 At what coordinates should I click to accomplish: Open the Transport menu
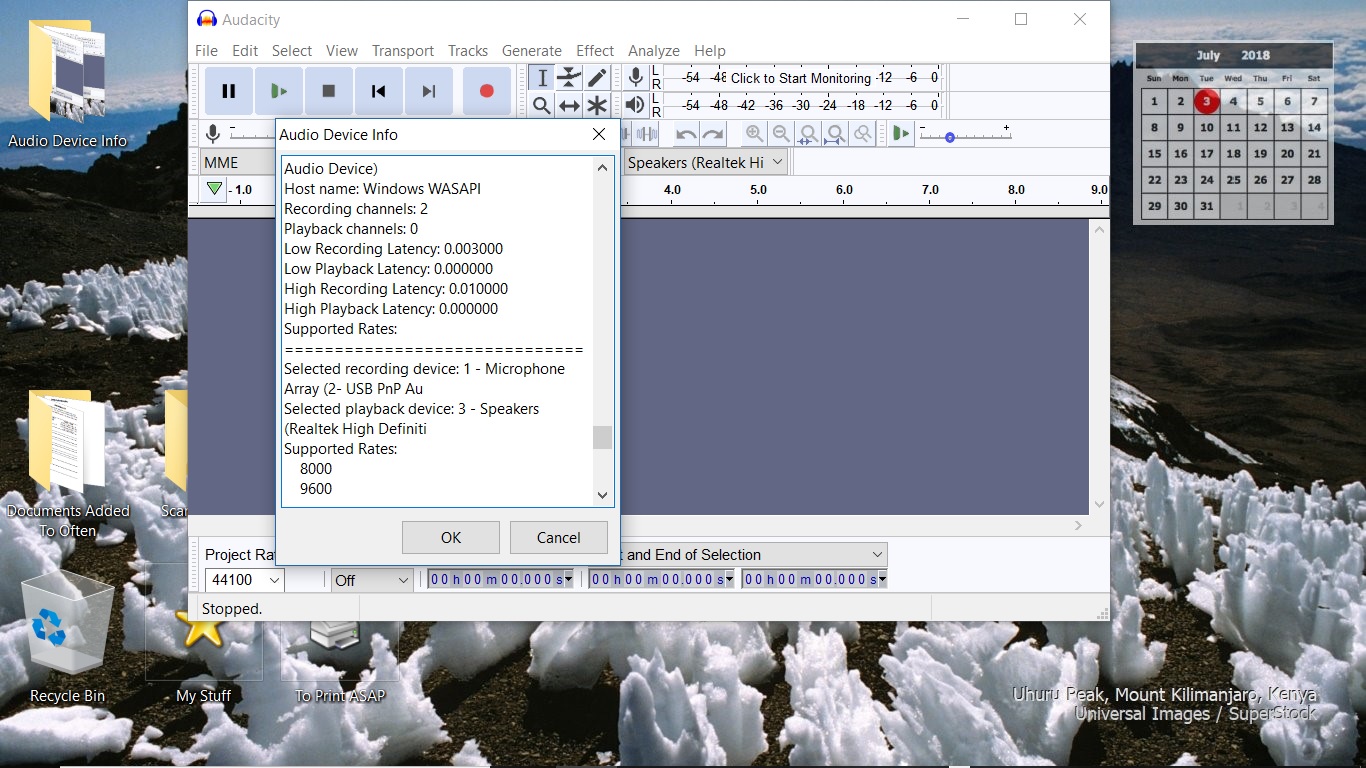click(x=403, y=51)
